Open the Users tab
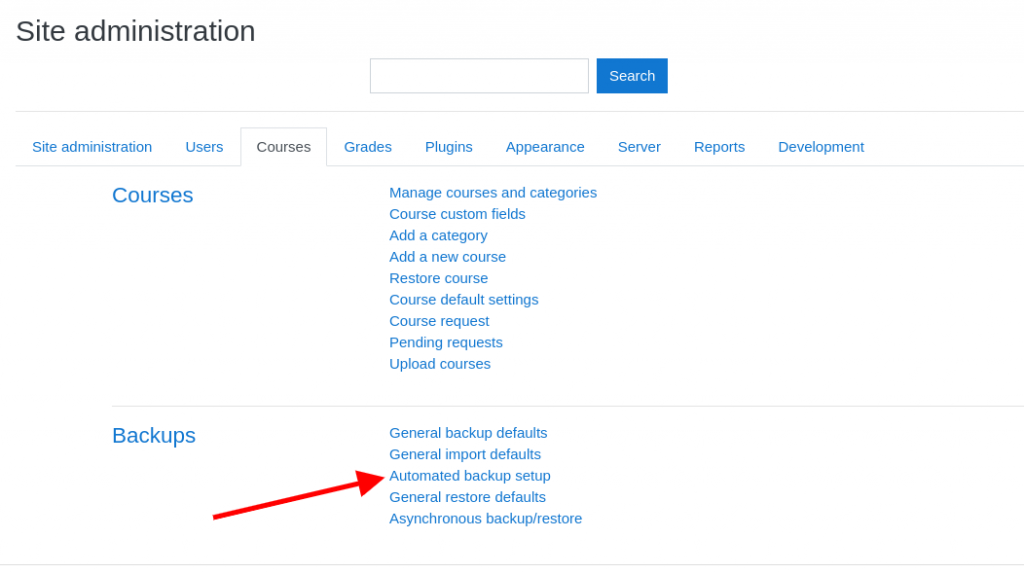1024x574 pixels. (204, 147)
